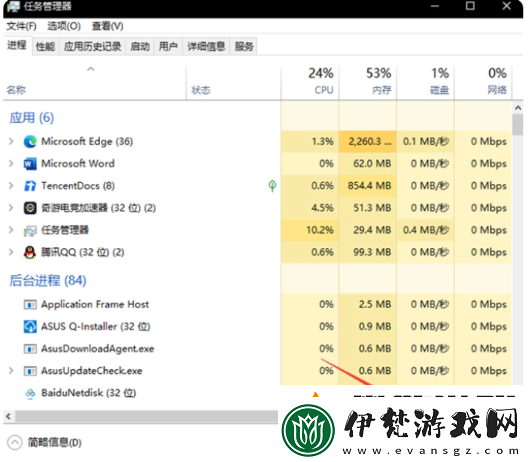Switch to the 进程 tab
This screenshot has width=528, height=462.
click(17, 45)
